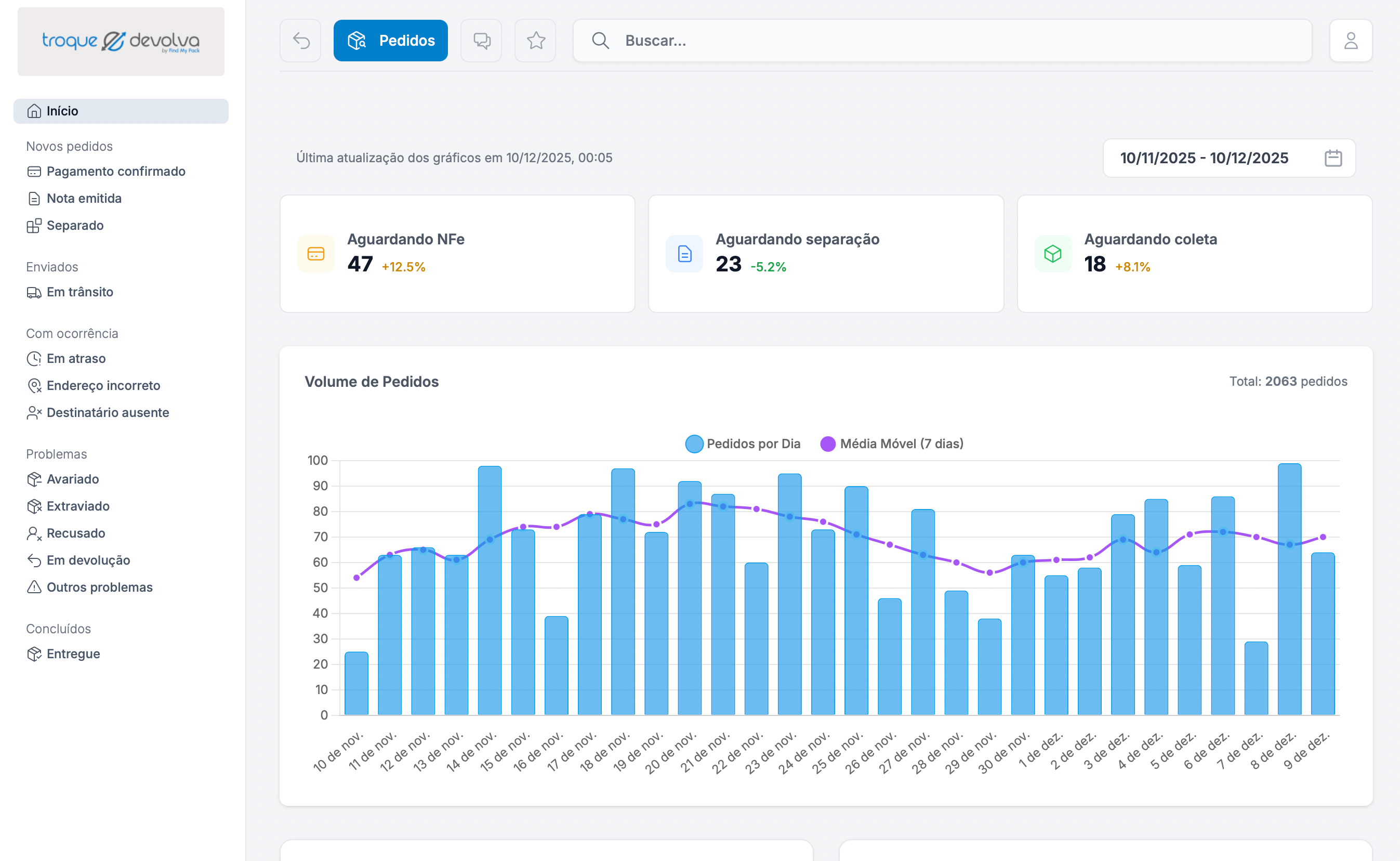The width and height of the screenshot is (1400, 861).
Task: Click the back arrow icon in the top bar
Action: pos(300,41)
